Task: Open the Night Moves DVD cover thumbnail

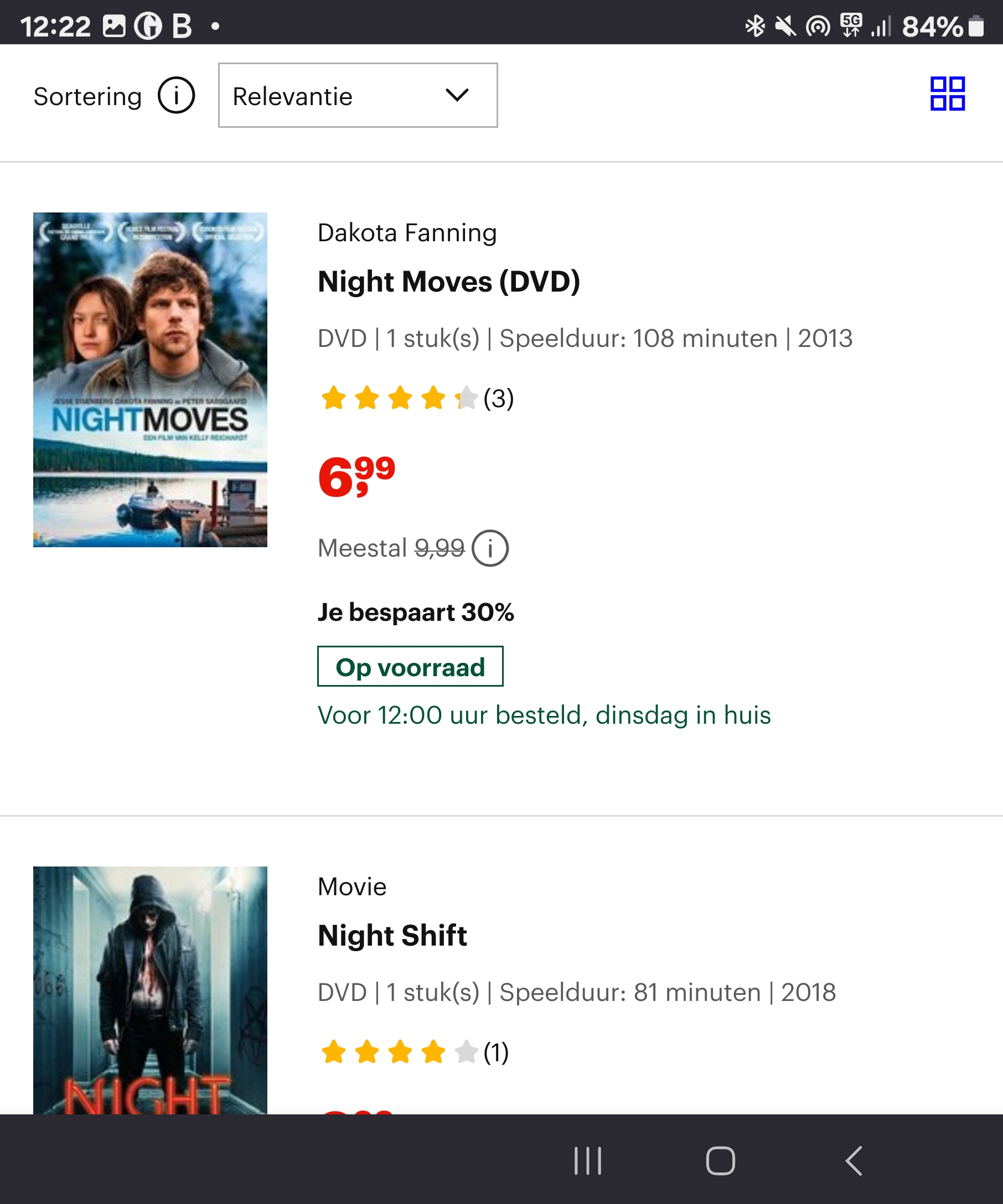Action: click(150, 380)
